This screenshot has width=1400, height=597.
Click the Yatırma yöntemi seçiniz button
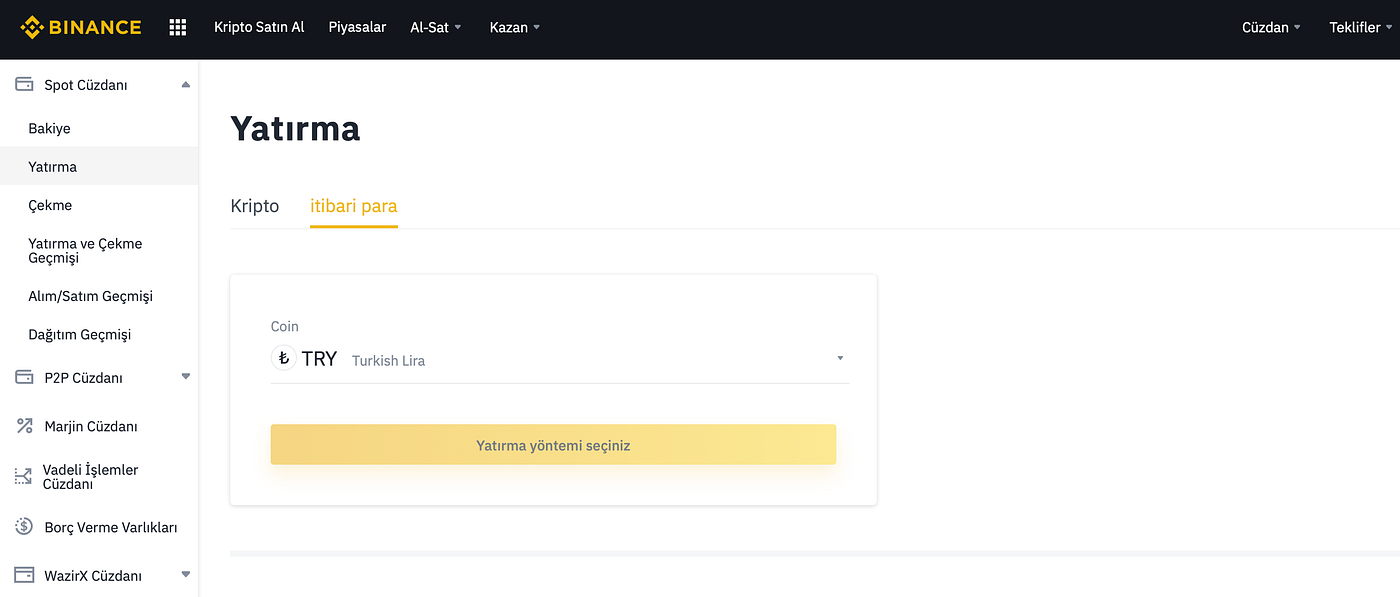553,445
